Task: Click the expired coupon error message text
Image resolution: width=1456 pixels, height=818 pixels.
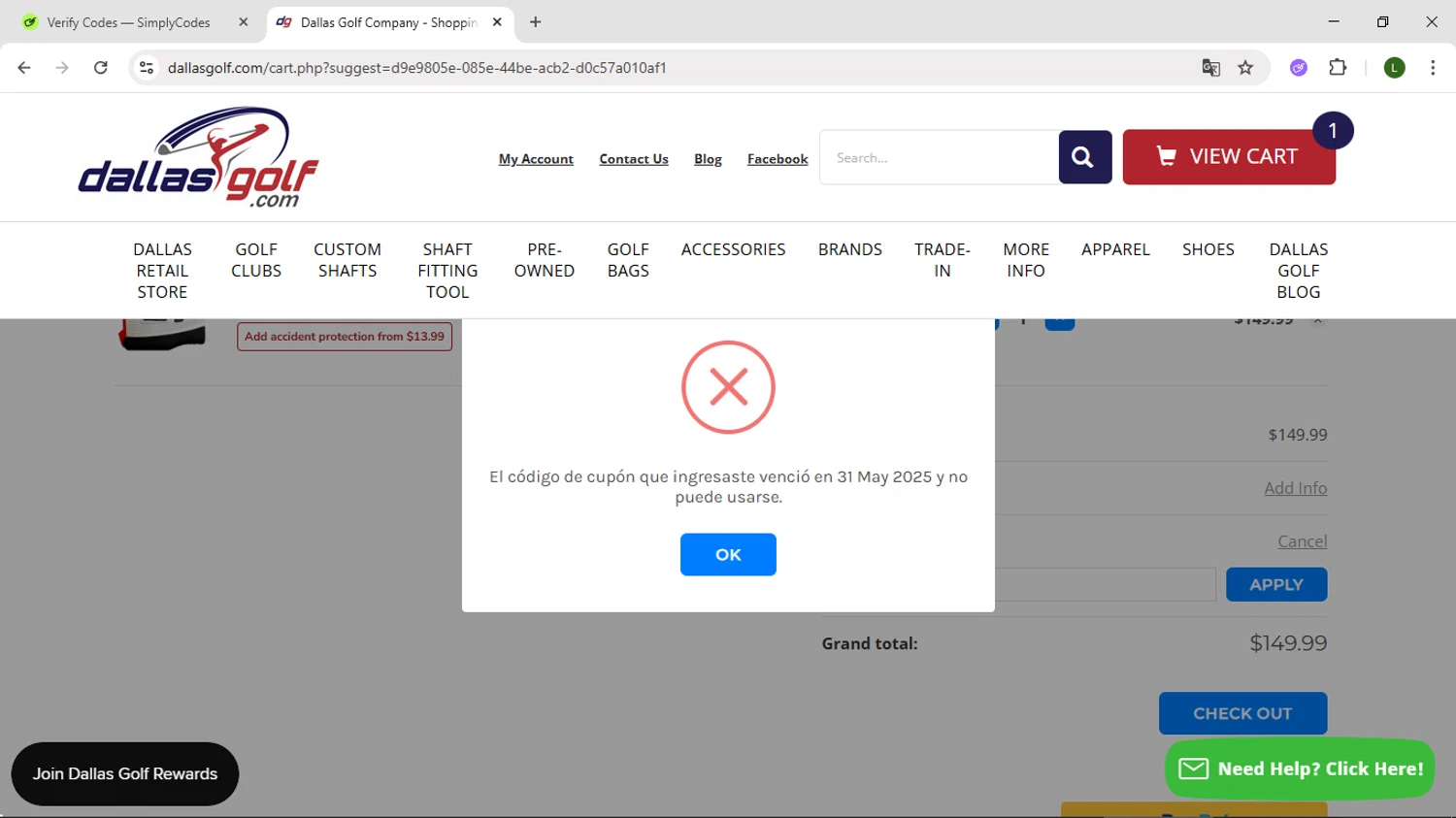Action: pyautogui.click(x=728, y=487)
